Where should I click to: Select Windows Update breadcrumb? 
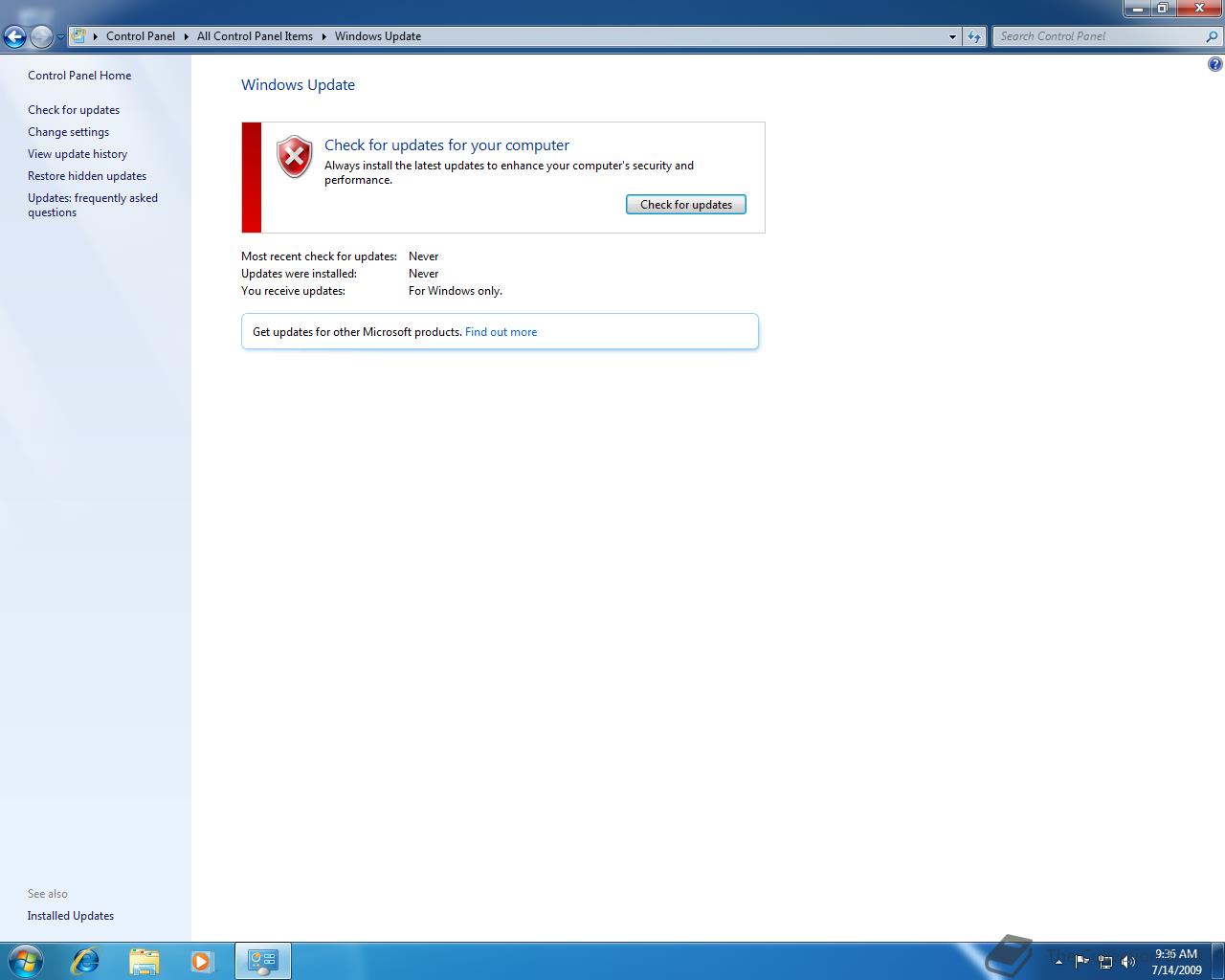[378, 36]
